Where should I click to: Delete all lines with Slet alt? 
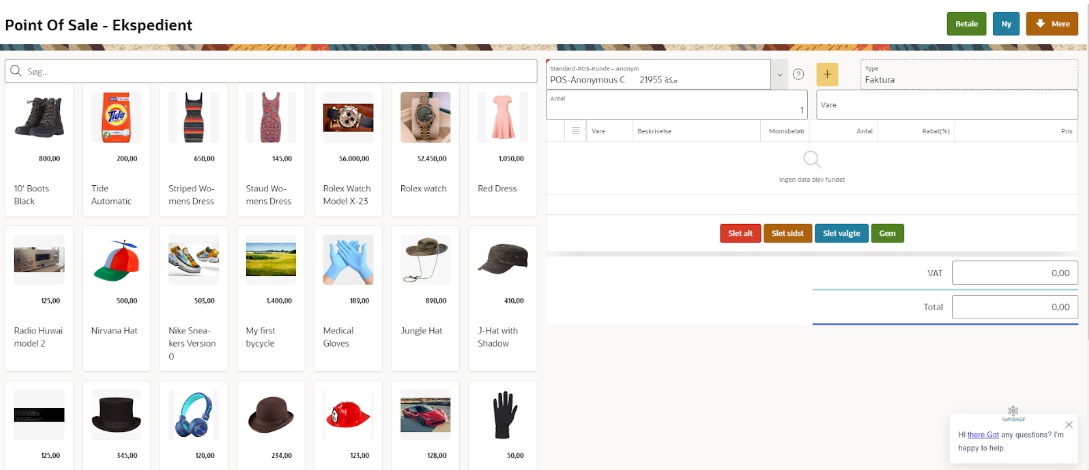pos(740,233)
